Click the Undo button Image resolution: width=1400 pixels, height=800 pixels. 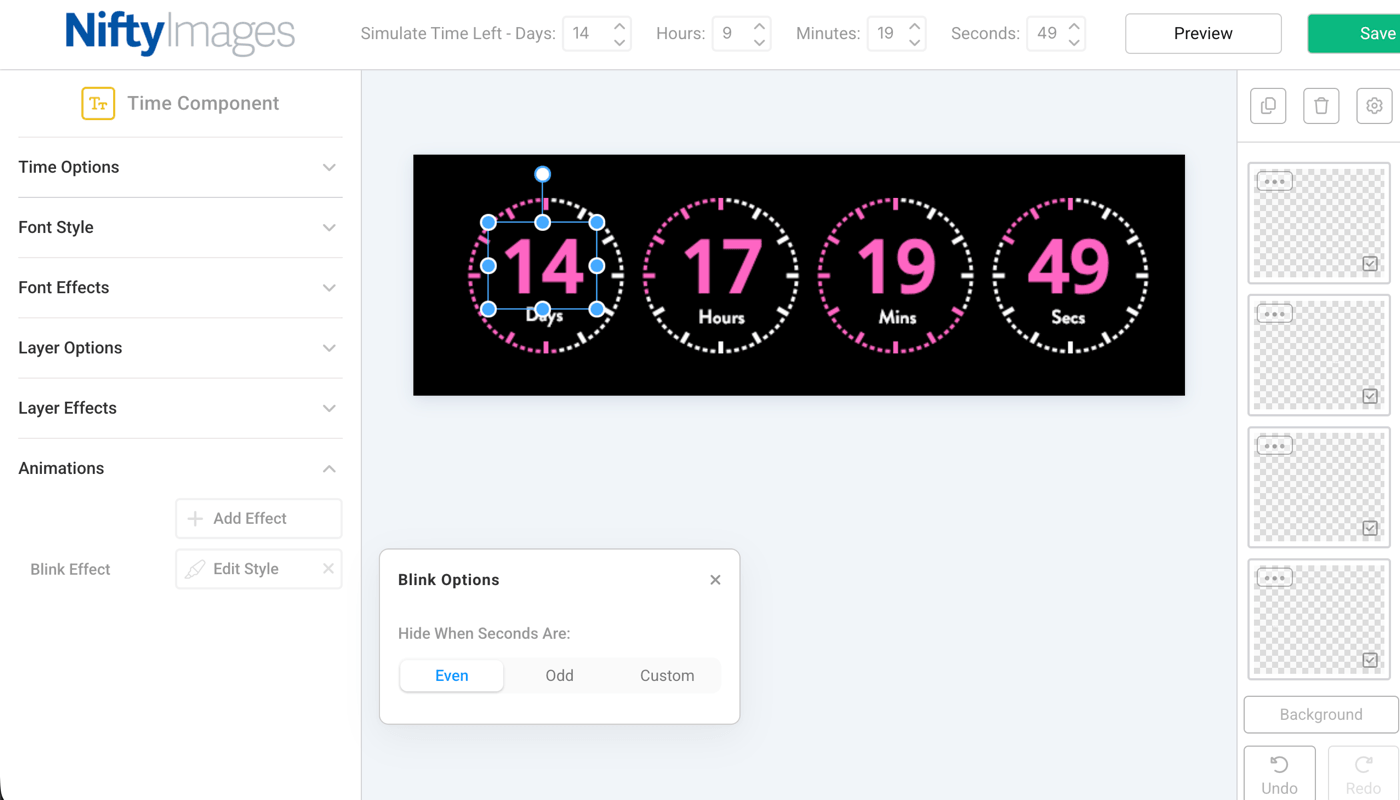(1279, 774)
